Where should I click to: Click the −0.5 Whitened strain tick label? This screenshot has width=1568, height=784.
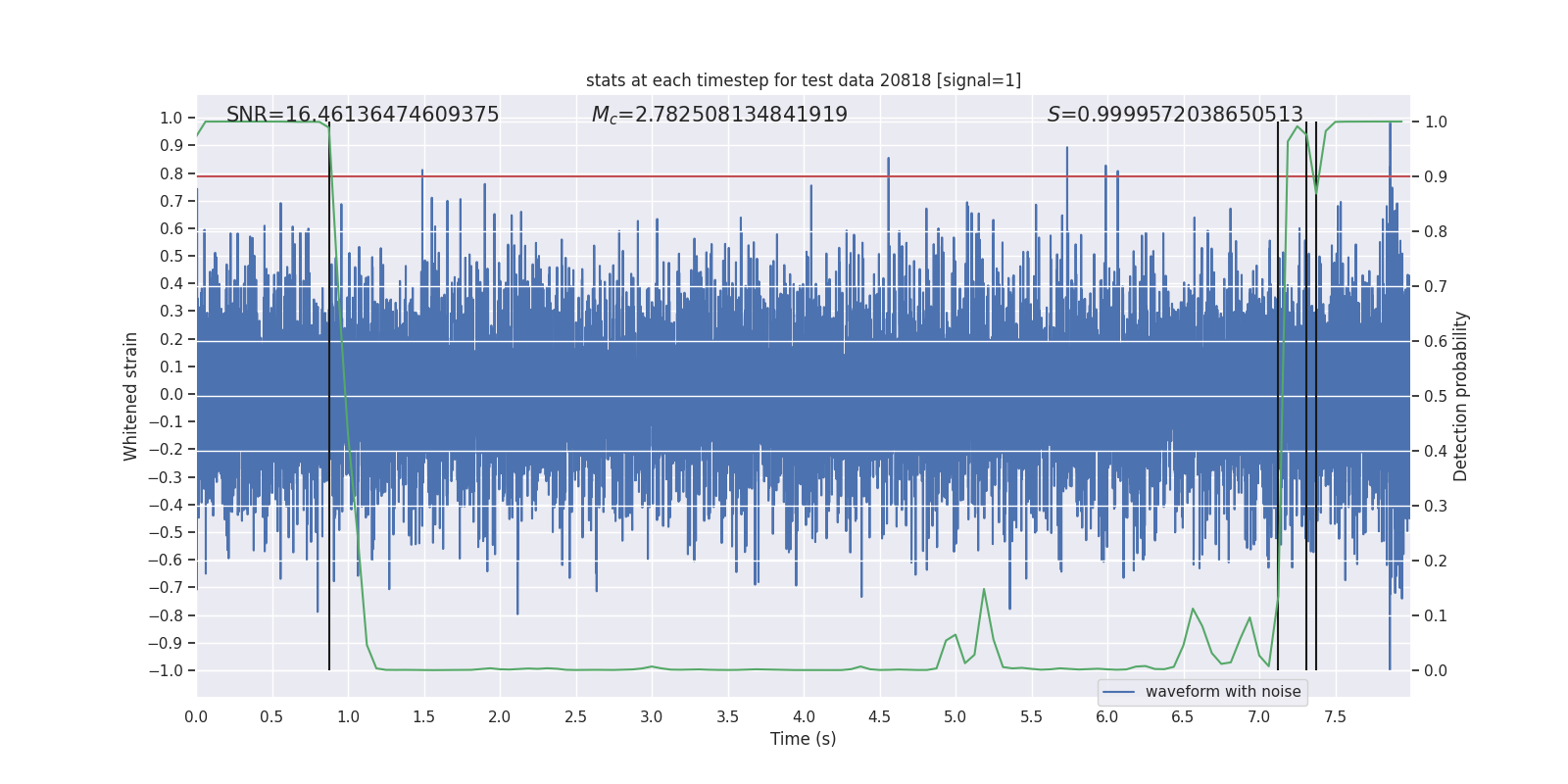click(166, 532)
